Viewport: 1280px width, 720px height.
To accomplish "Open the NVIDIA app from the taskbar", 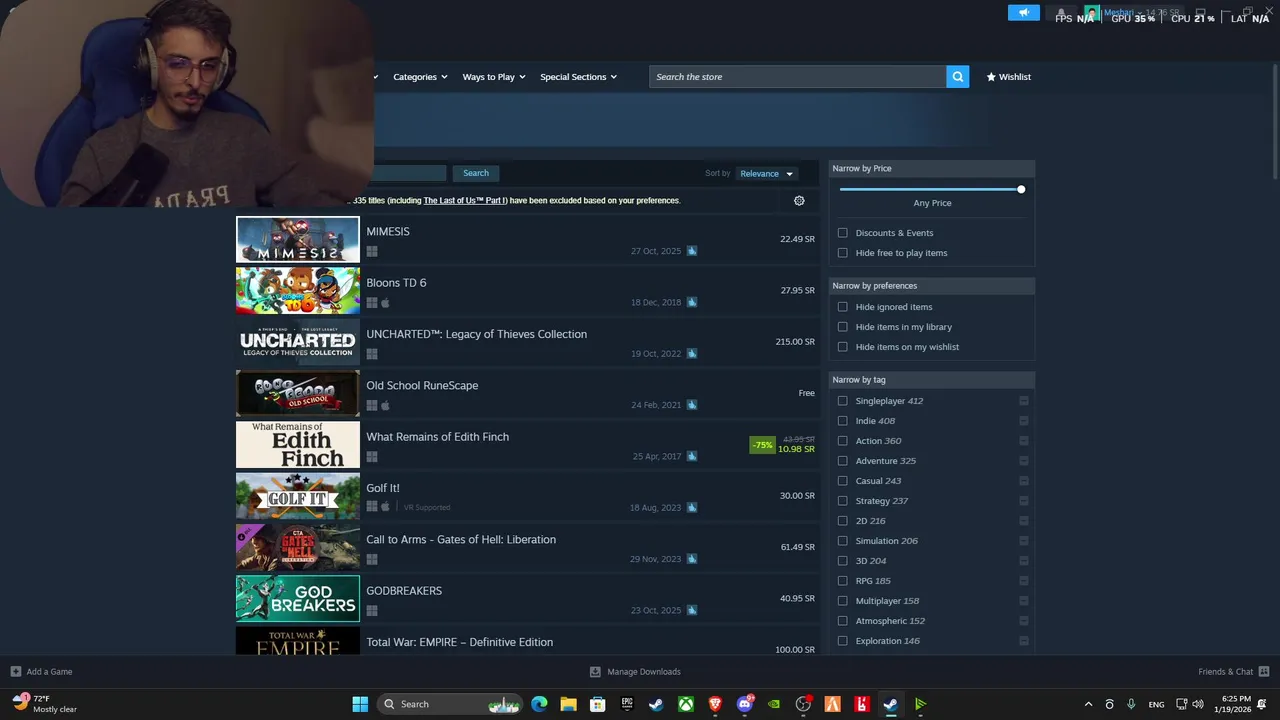I will click(774, 704).
